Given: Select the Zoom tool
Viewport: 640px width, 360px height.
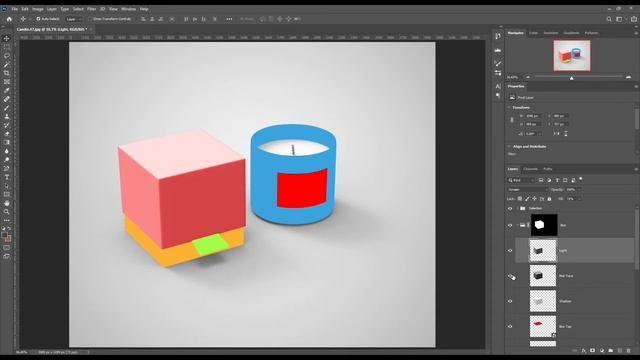Looking at the screenshot, I should point(7,212).
